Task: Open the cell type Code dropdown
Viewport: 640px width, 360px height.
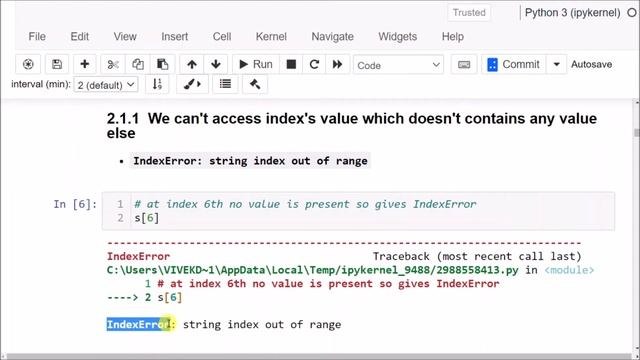Action: [398, 65]
